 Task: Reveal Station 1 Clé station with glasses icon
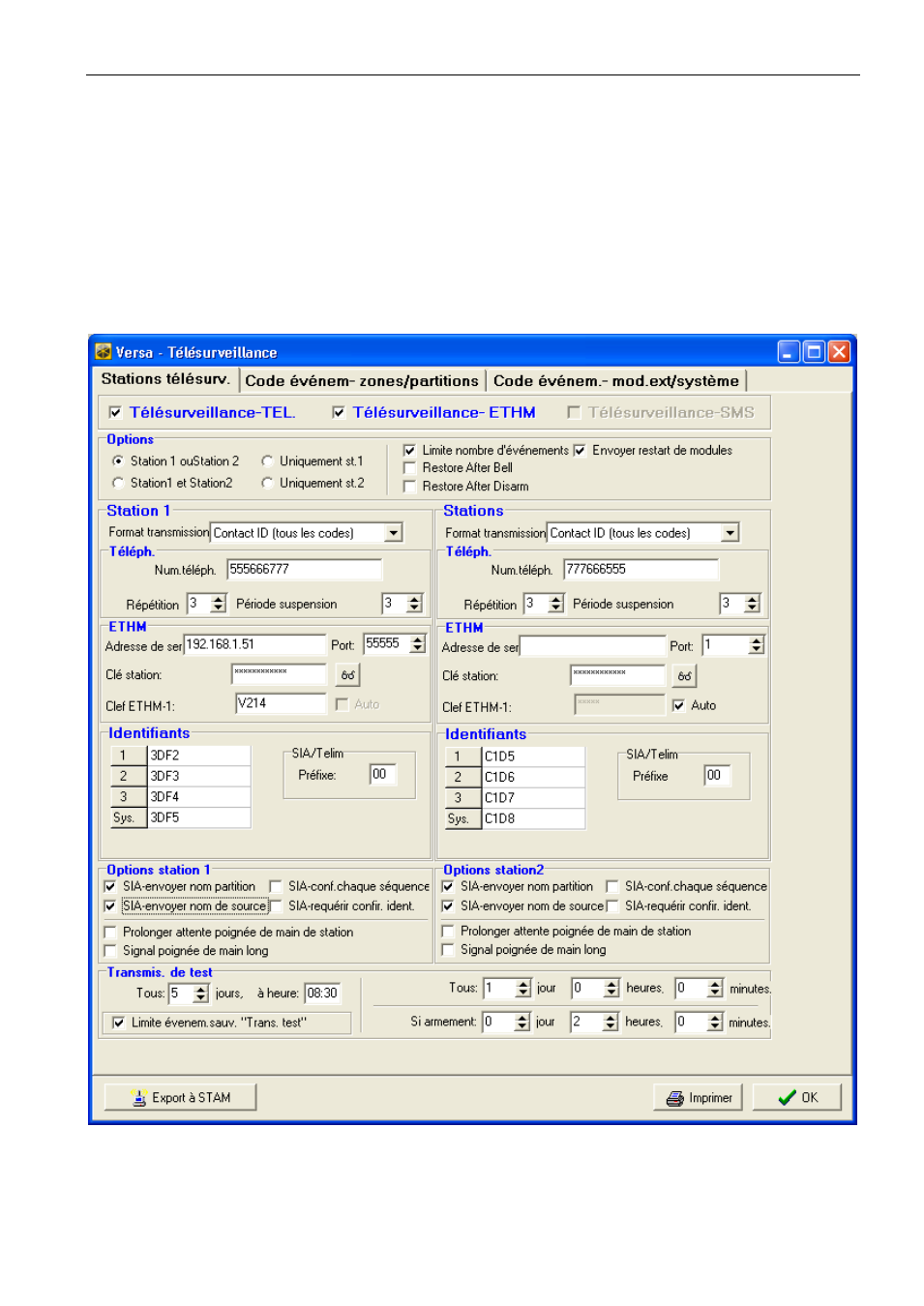(347, 675)
